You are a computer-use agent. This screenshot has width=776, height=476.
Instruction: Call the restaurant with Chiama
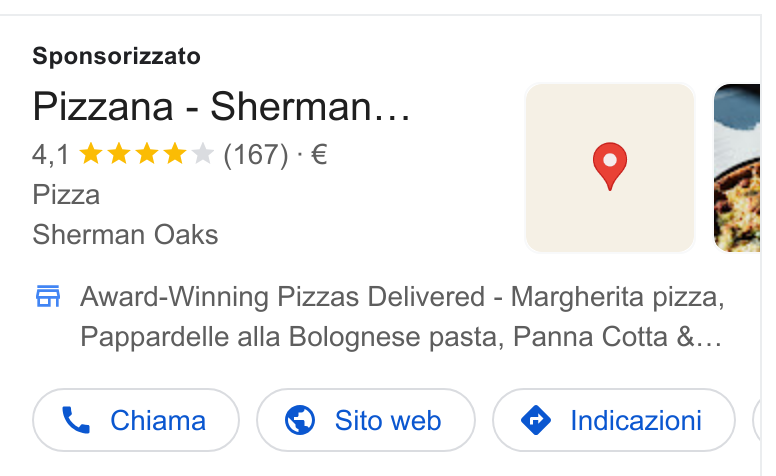click(x=136, y=420)
